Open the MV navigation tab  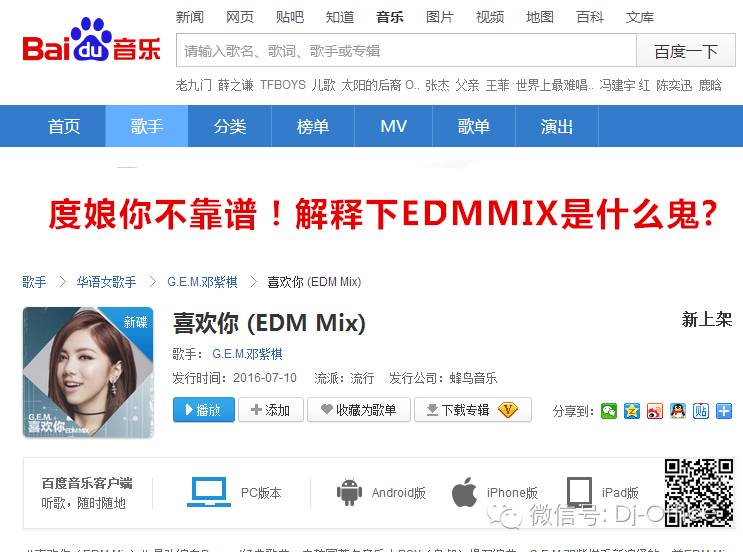pos(393,127)
